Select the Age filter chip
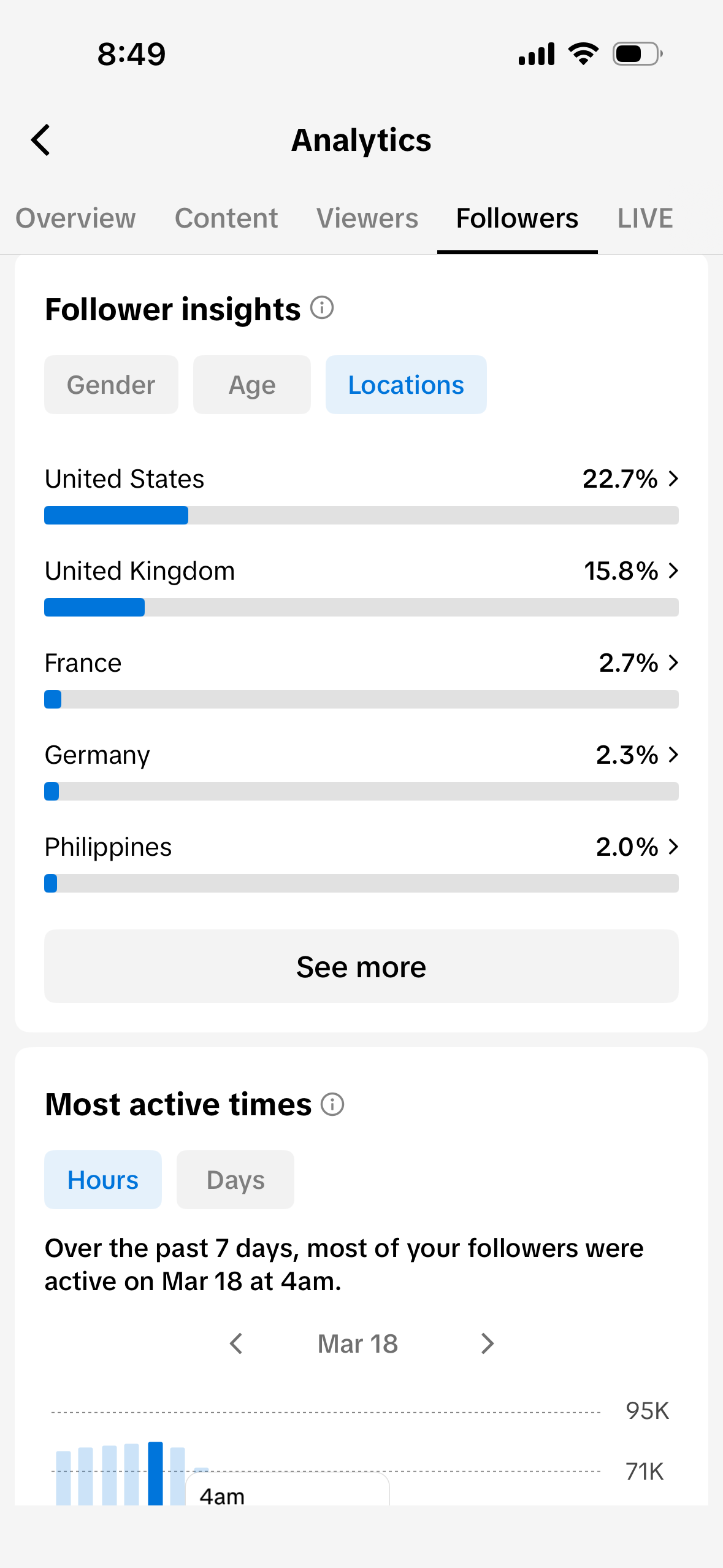723x1568 pixels. [252, 385]
